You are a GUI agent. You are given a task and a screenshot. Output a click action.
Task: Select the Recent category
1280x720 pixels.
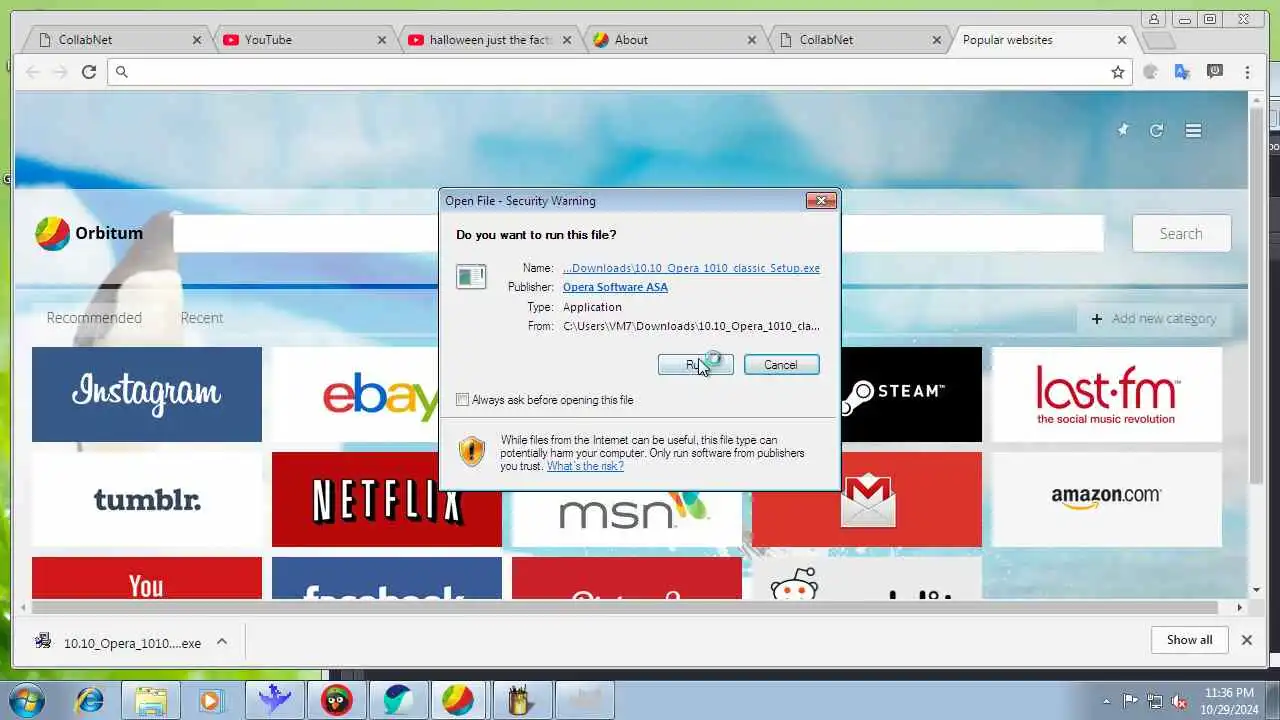tap(201, 318)
